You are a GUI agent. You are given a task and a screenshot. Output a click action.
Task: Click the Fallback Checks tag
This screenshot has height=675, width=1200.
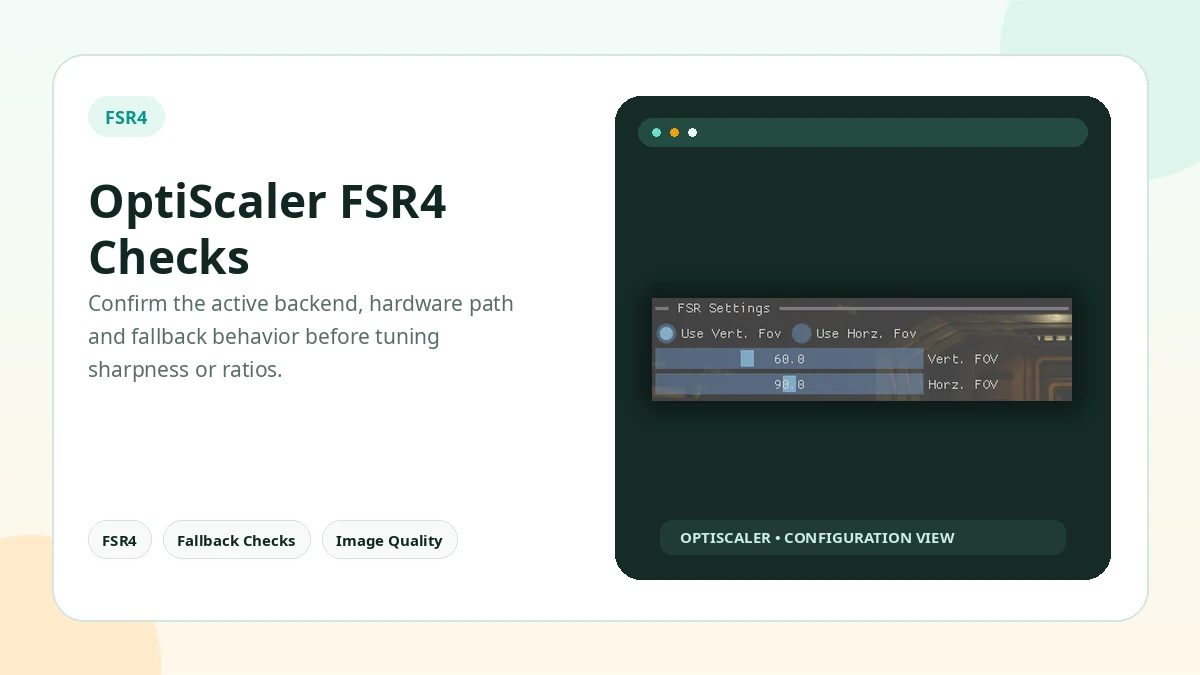tap(236, 540)
